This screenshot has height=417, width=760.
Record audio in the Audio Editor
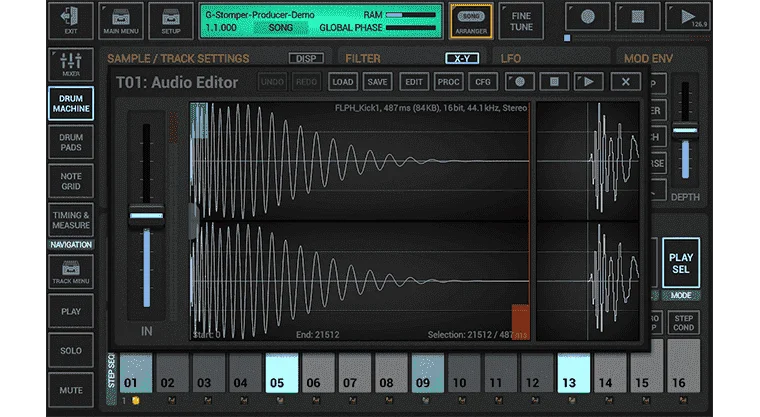click(x=520, y=82)
